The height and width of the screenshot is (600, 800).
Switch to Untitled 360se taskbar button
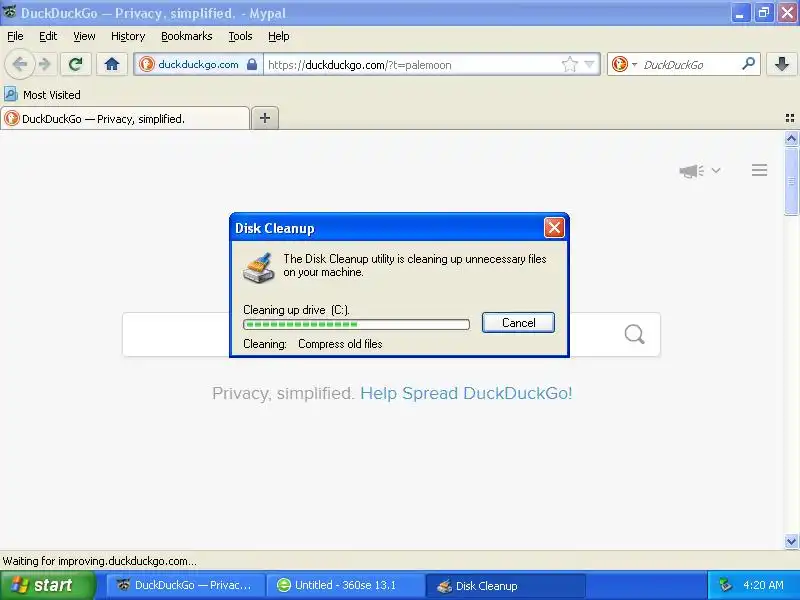click(345, 585)
